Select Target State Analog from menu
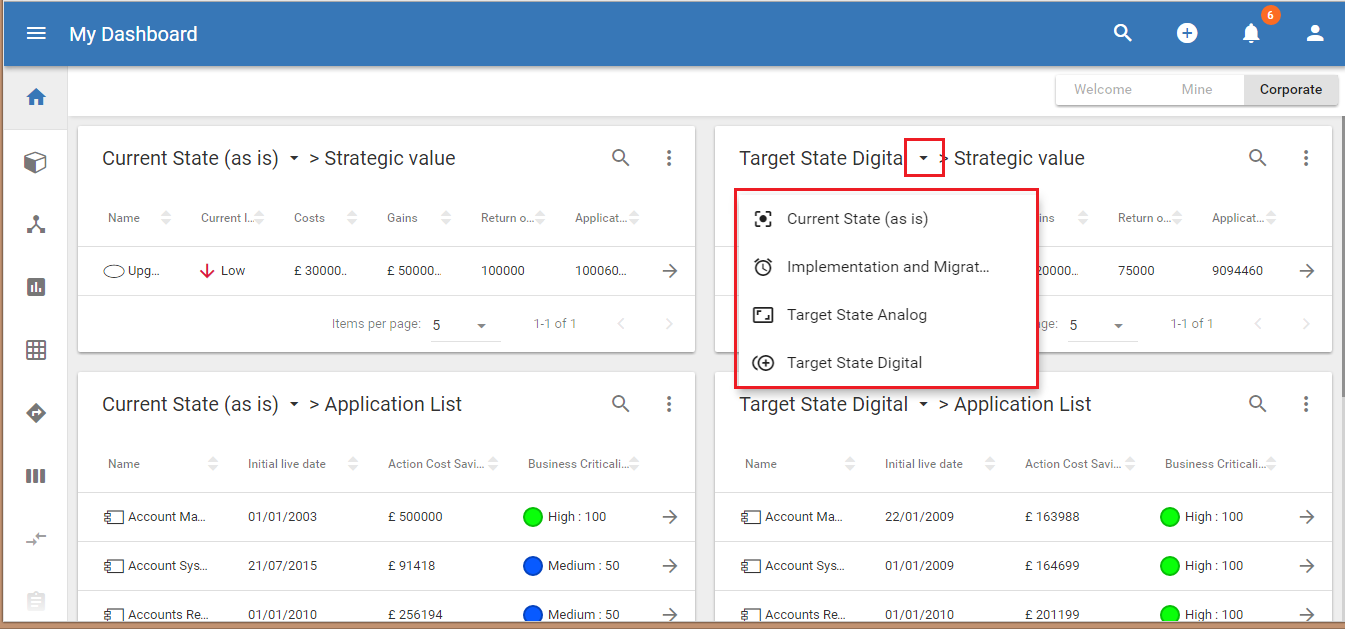 [x=856, y=315]
